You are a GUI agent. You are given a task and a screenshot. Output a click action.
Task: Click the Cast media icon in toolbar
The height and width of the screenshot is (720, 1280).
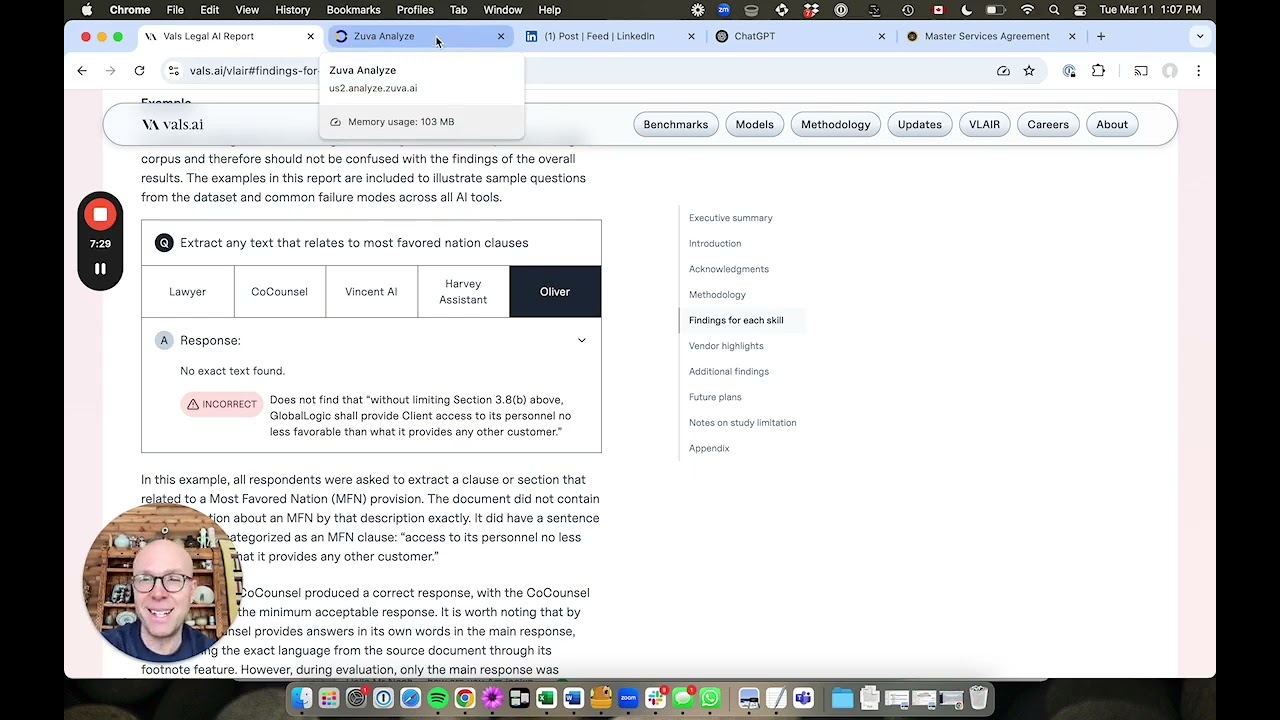(1141, 71)
